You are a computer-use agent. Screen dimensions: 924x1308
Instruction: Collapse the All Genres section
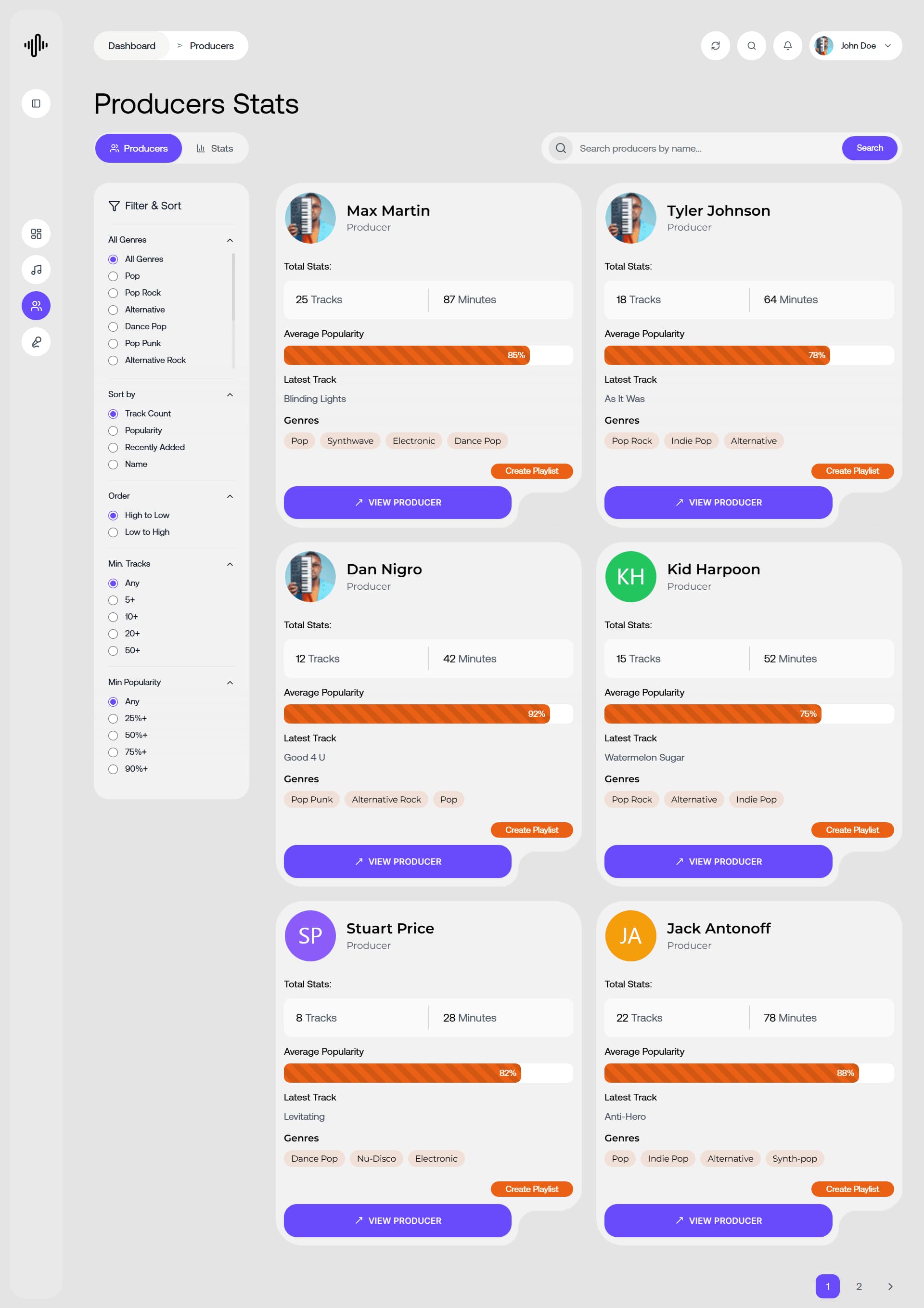[x=230, y=240]
